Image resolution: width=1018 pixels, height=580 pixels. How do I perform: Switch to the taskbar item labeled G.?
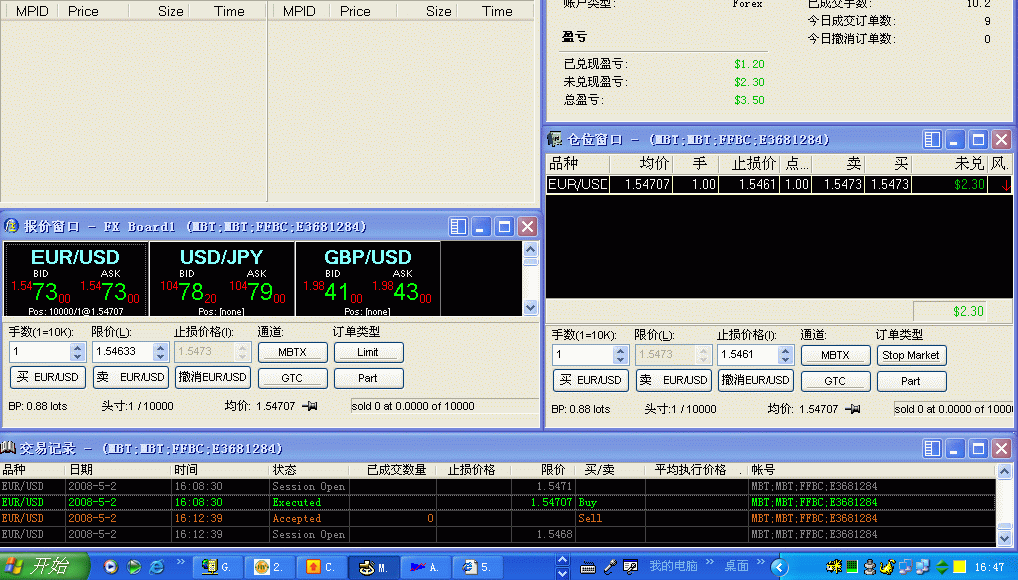tap(217, 567)
